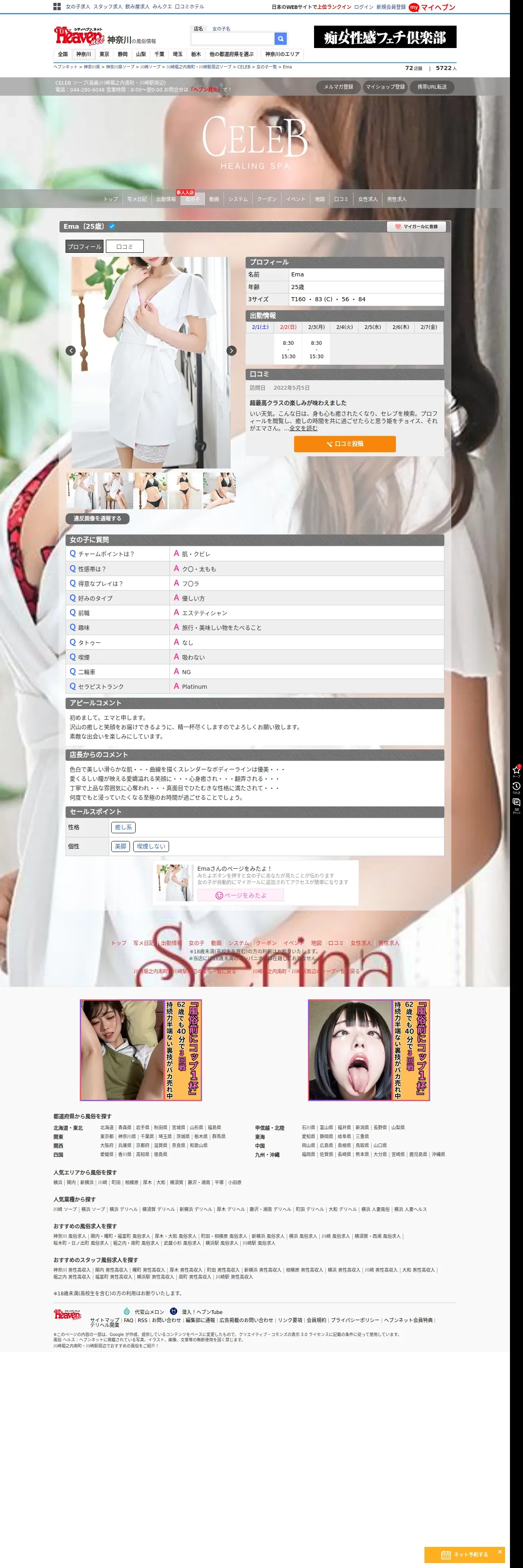The image size is (523, 1568).
Task: Open the システム shop menu item
Action: click(x=238, y=199)
